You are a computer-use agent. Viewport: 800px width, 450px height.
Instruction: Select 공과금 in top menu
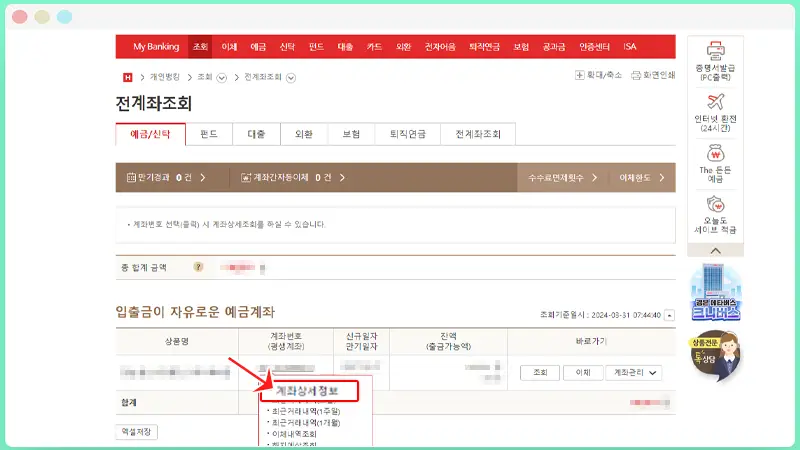(554, 46)
